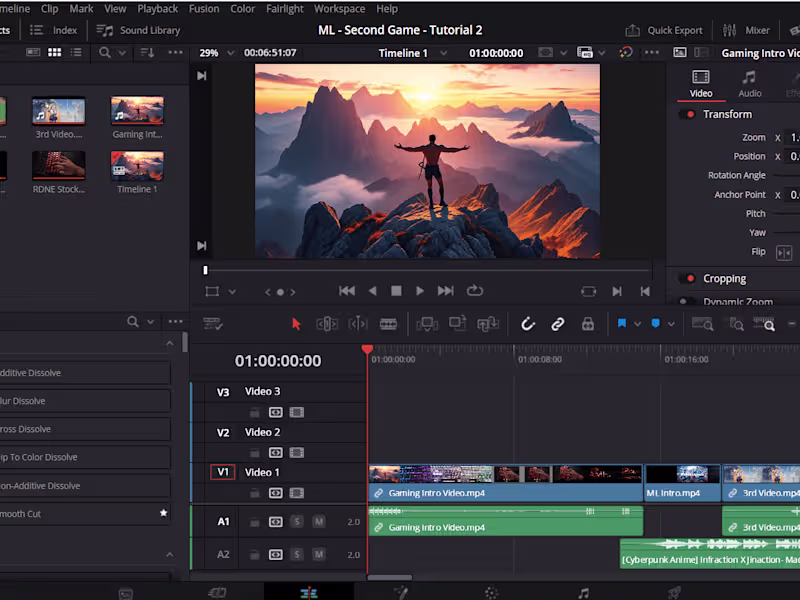Click the blue Flag icon
800x600 pixels.
pos(622,323)
